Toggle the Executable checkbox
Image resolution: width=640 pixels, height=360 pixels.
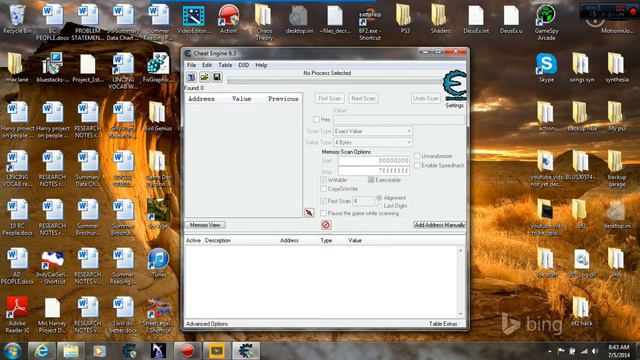(371, 180)
